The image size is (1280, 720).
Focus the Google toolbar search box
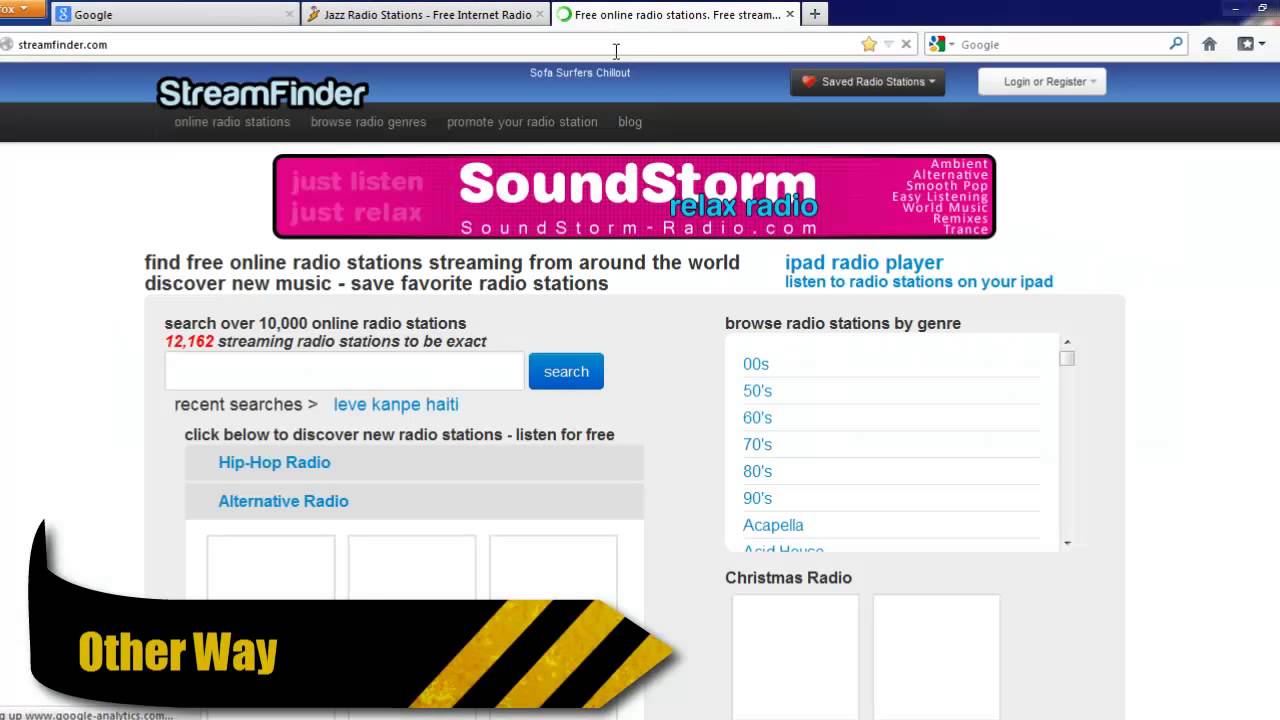click(1062, 44)
